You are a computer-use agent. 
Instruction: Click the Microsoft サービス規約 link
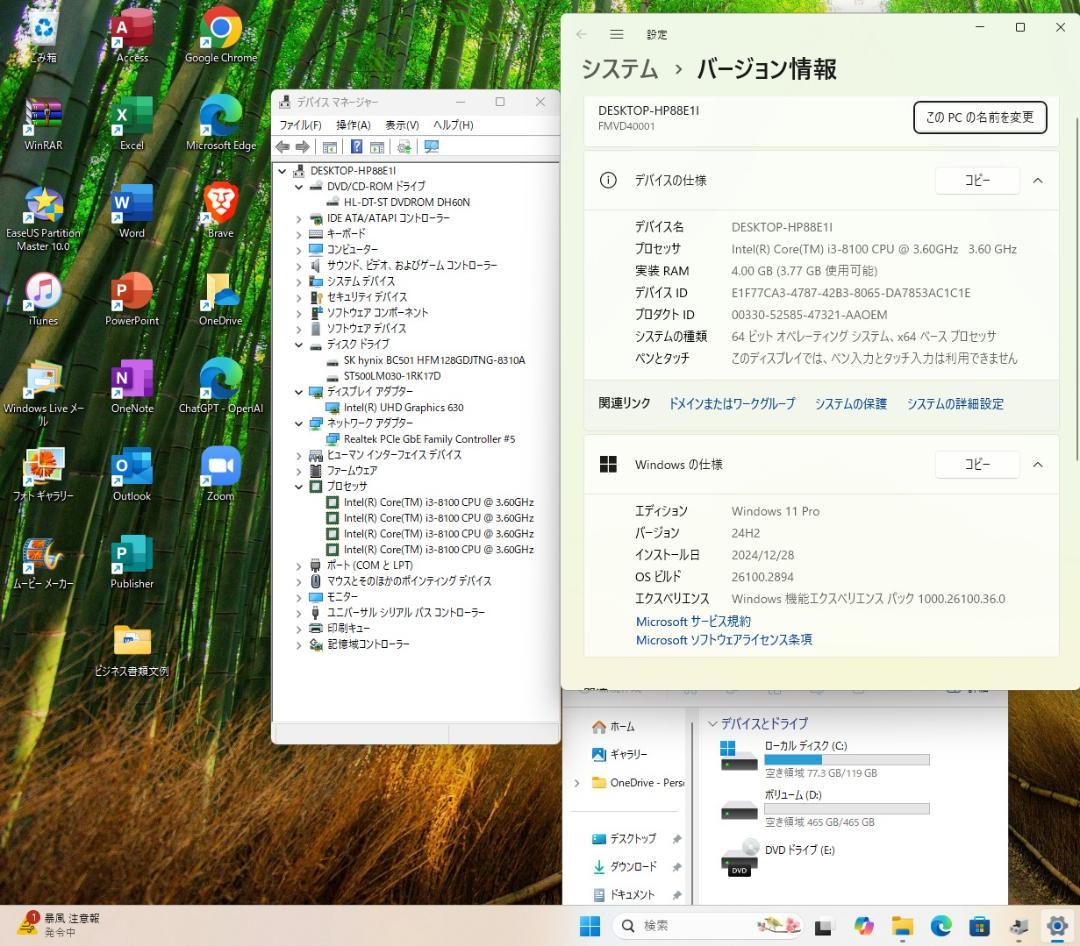pos(693,621)
